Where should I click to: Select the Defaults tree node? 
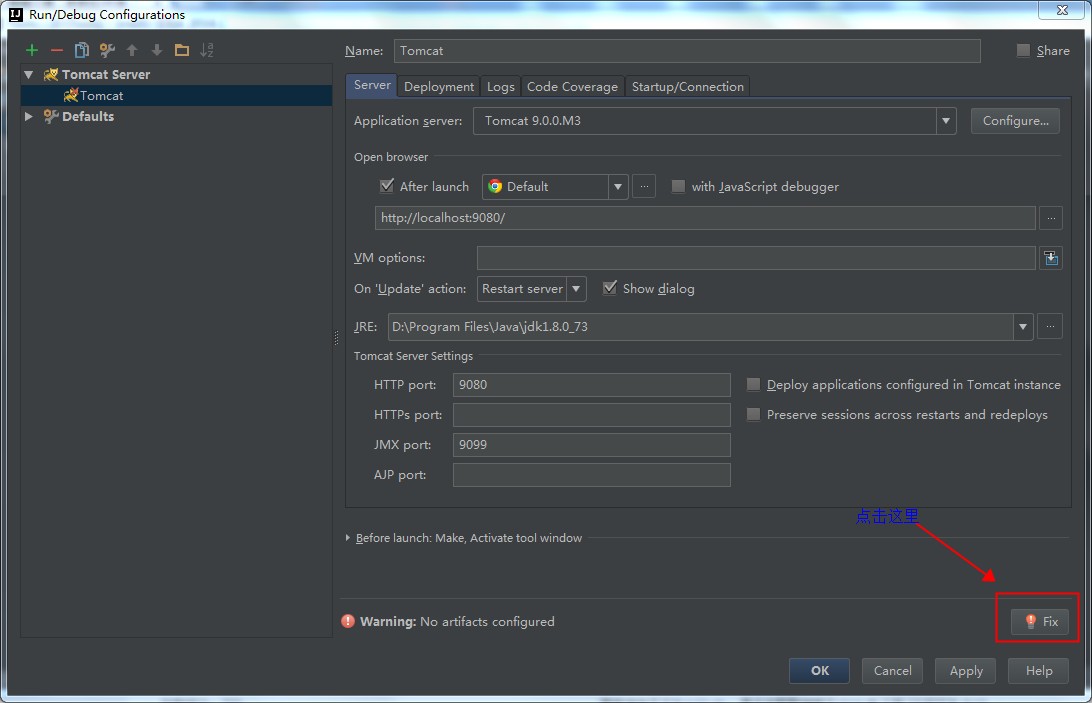pos(88,116)
